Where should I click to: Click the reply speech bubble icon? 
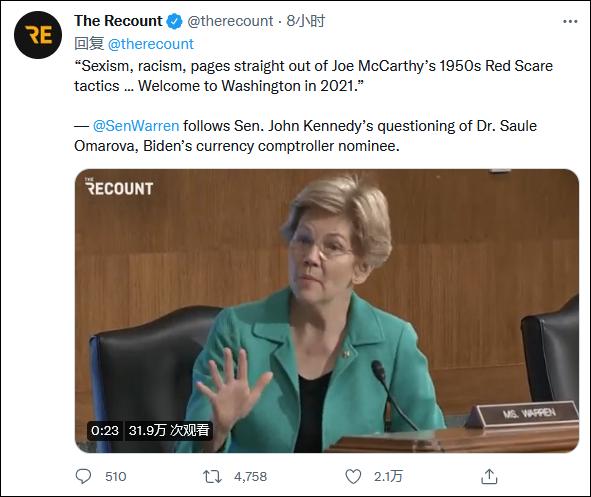83,476
